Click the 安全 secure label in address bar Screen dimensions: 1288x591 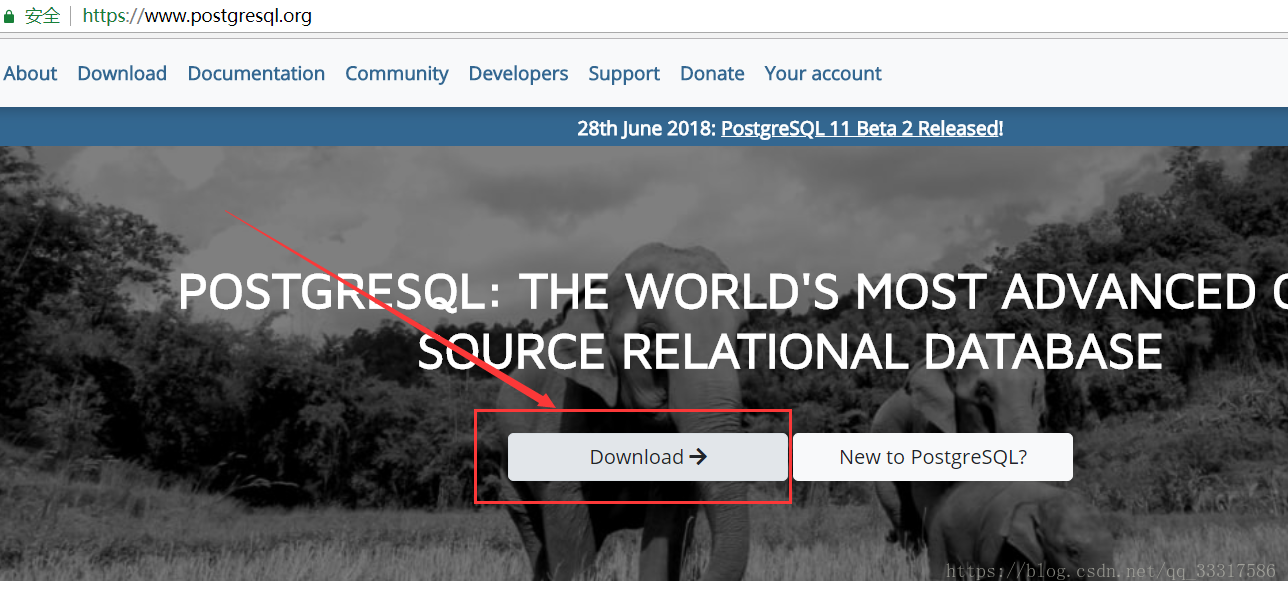42,16
